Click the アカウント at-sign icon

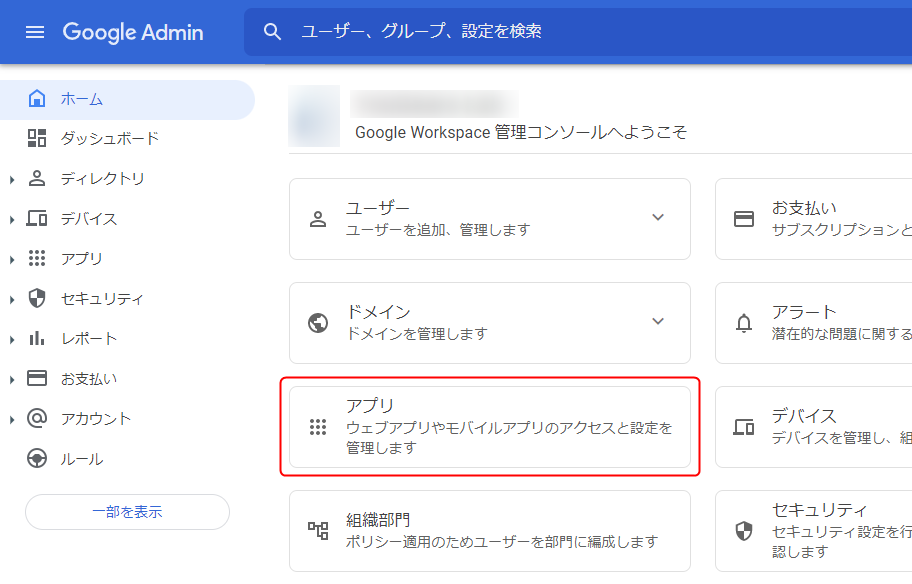[37, 418]
